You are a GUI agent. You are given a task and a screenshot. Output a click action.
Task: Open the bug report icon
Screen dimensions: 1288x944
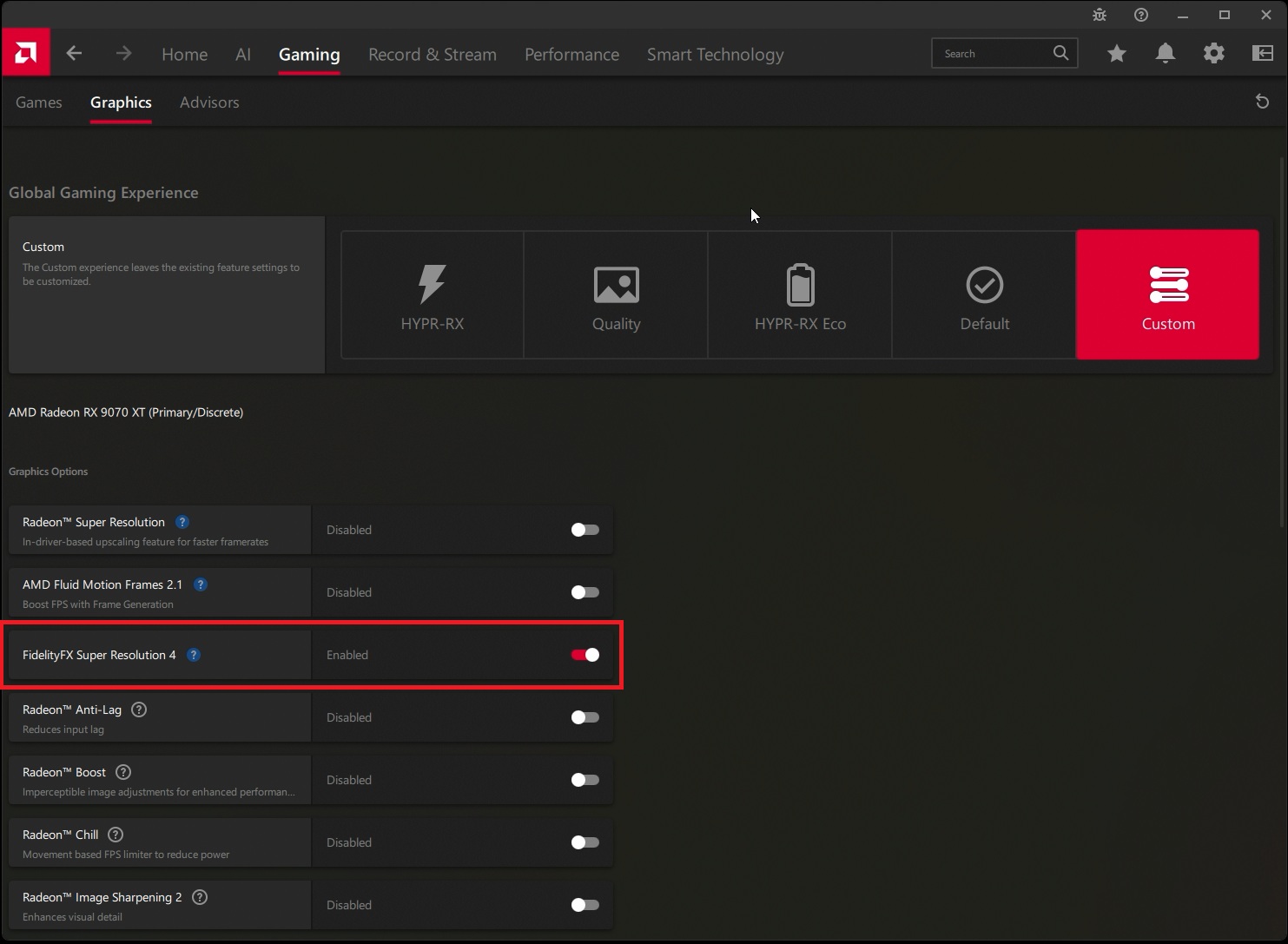point(1100,15)
